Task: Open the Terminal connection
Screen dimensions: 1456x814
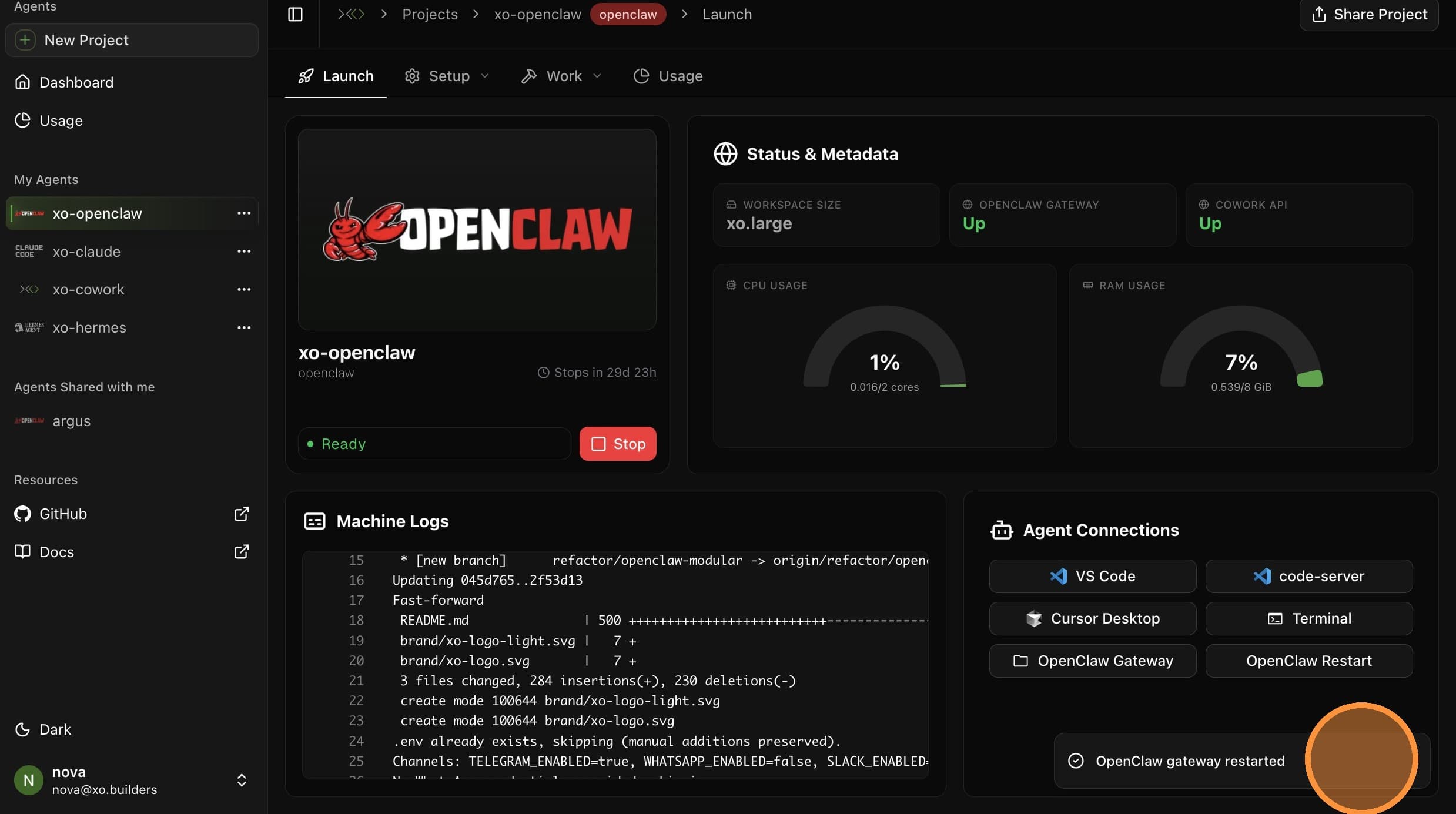Action: 1309,618
